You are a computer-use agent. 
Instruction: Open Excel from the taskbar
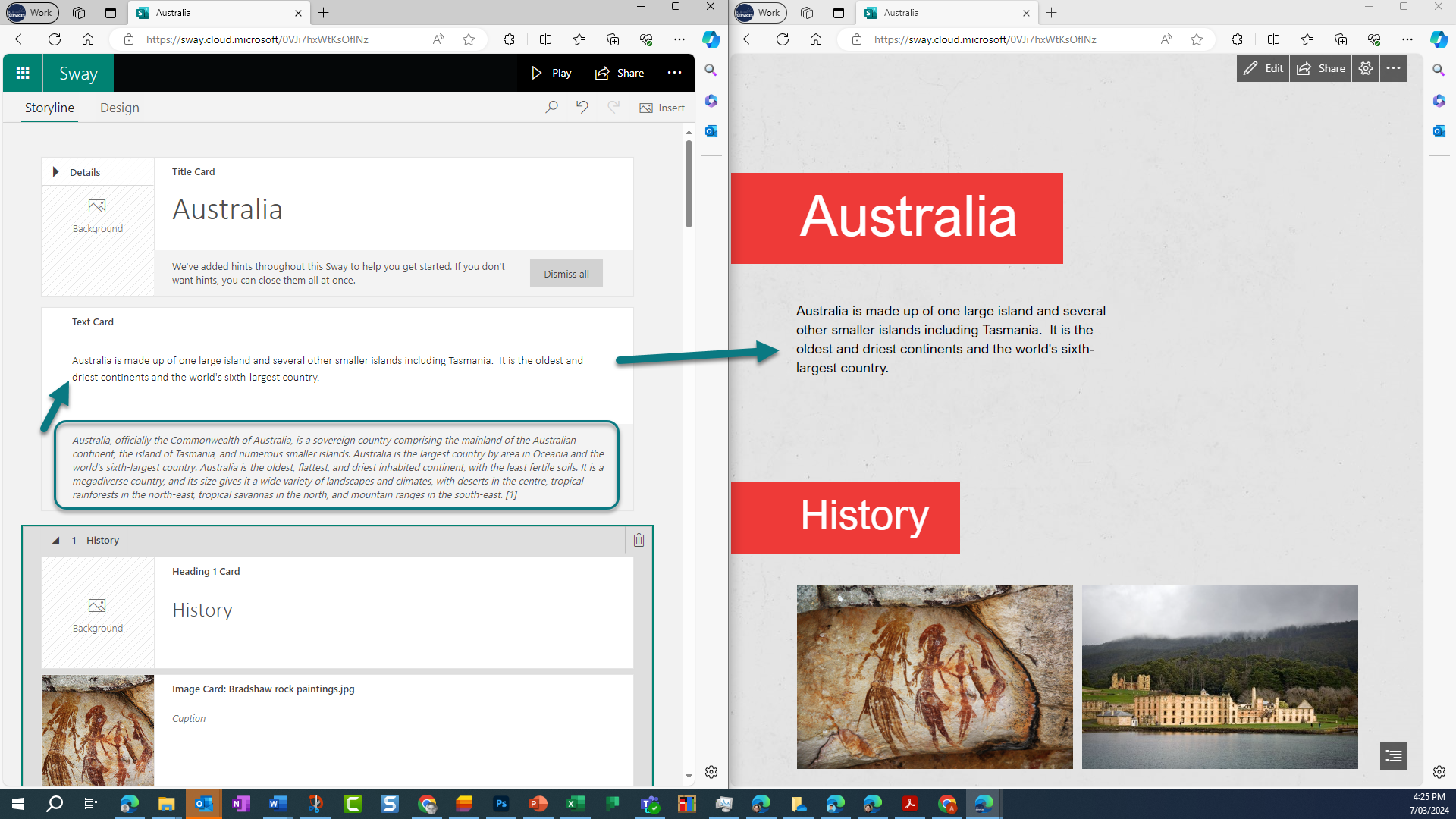click(576, 804)
